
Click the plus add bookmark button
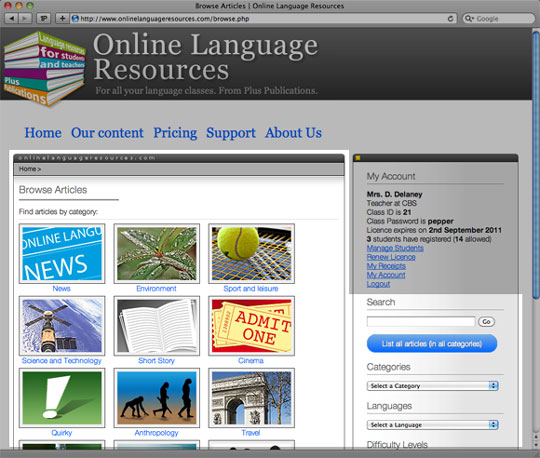62,18
